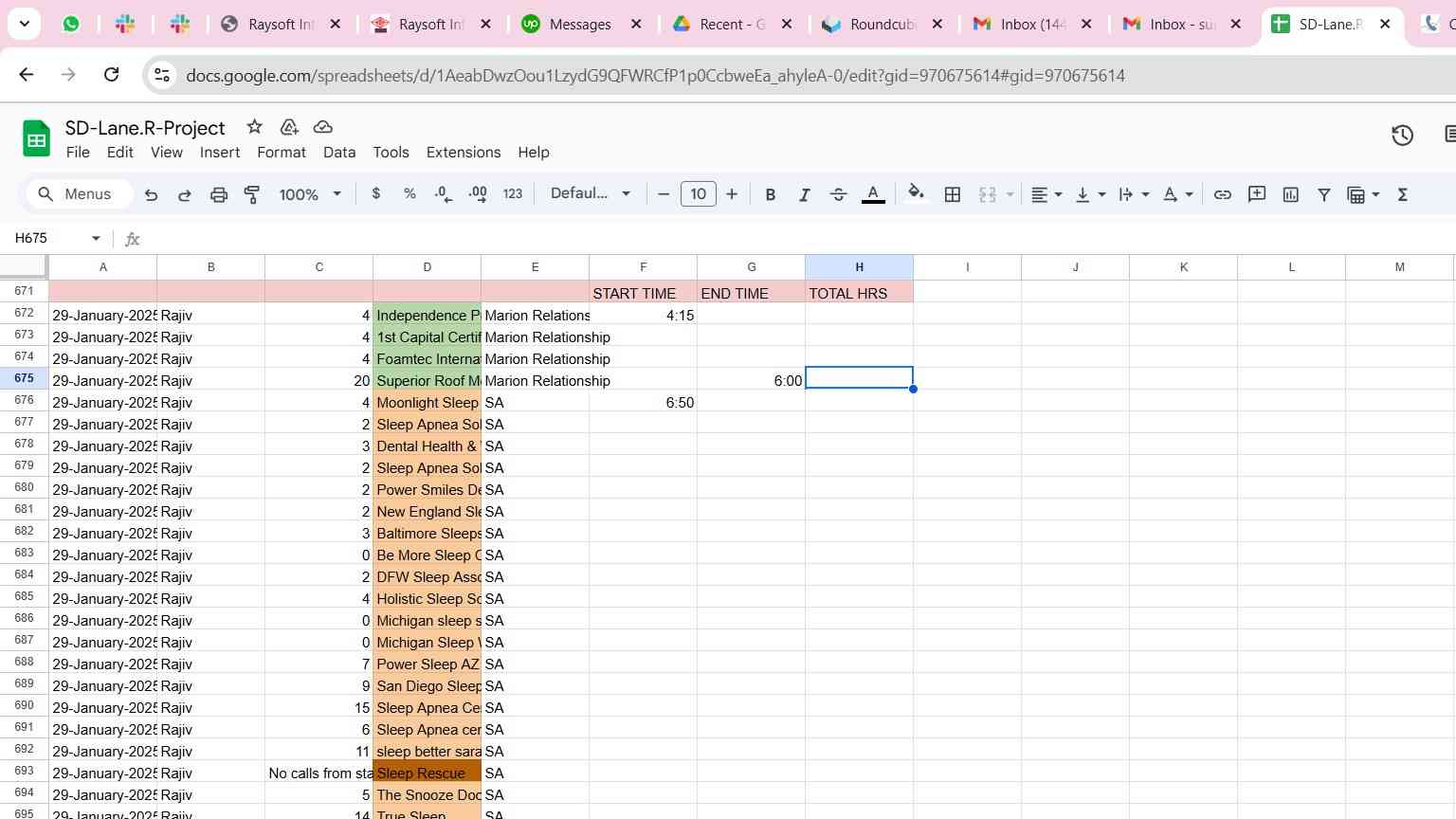Open the Insert menu
This screenshot has height=819, width=1456.
(x=220, y=152)
